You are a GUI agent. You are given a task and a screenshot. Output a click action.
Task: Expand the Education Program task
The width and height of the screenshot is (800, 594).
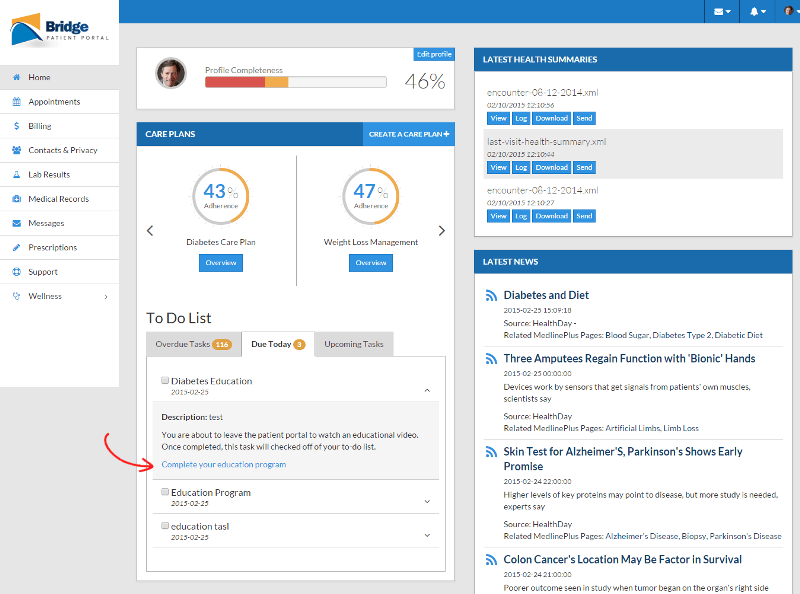[427, 501]
